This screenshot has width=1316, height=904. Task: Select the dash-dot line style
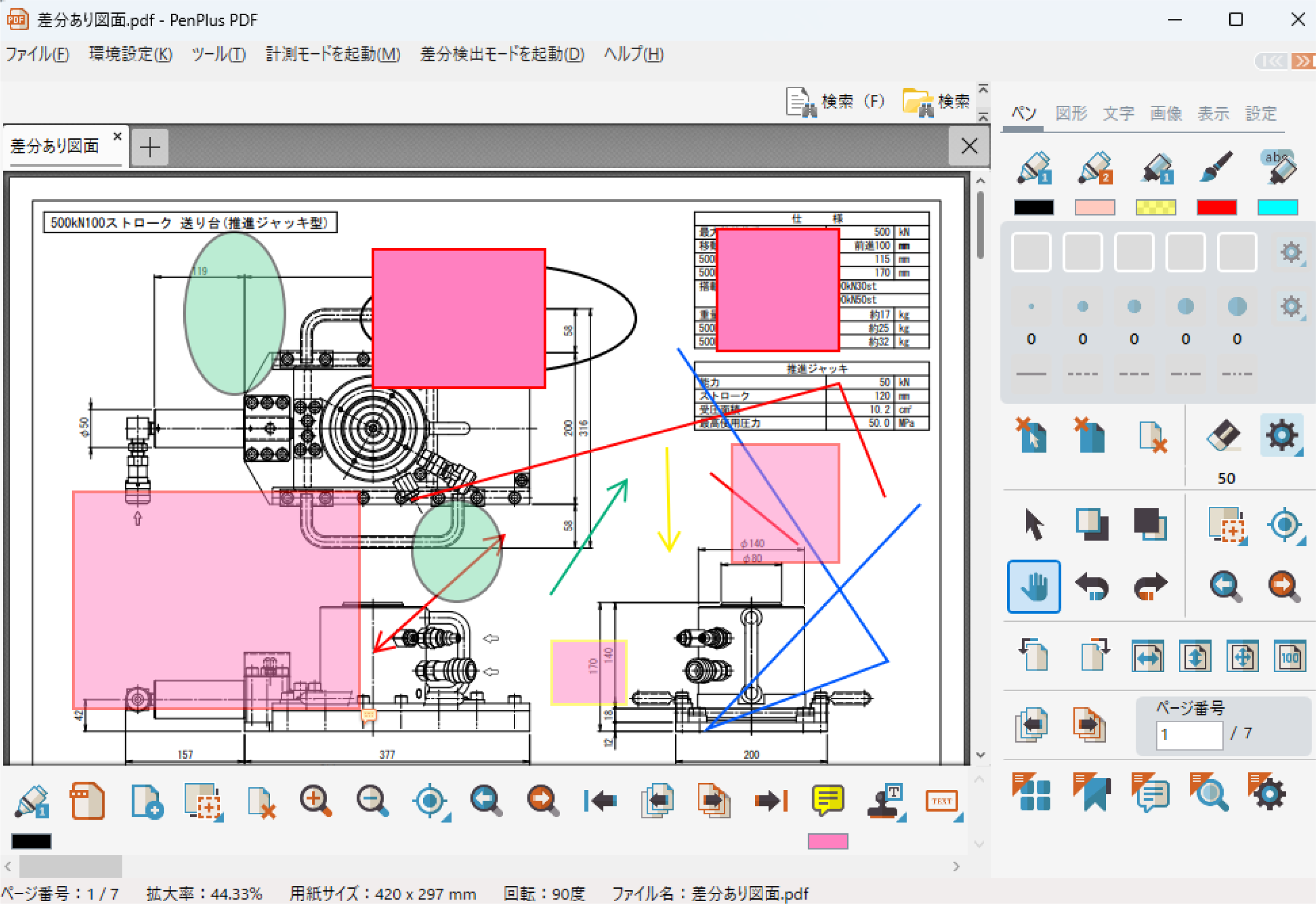1185,374
